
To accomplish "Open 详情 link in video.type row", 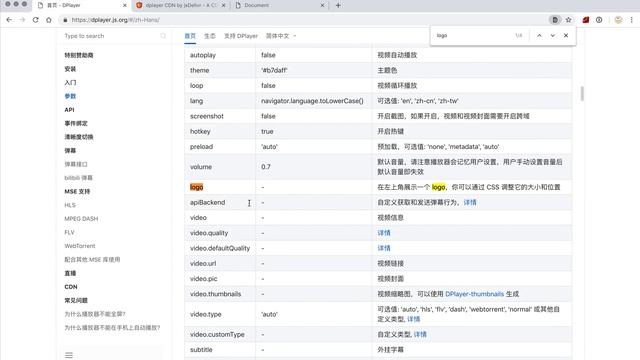I will coord(413,319).
